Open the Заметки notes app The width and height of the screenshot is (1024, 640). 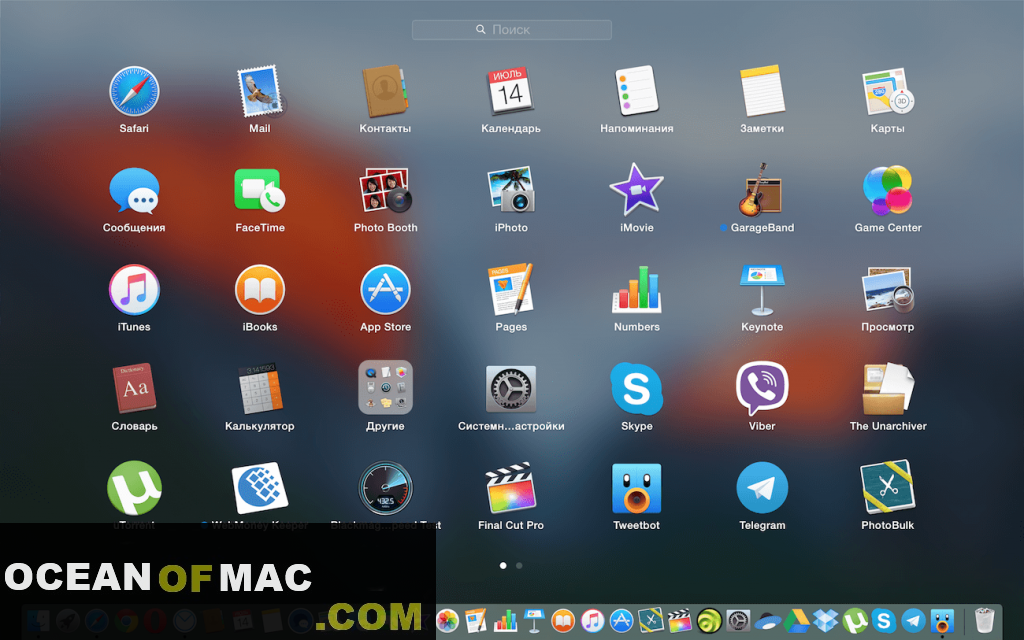pos(762,91)
